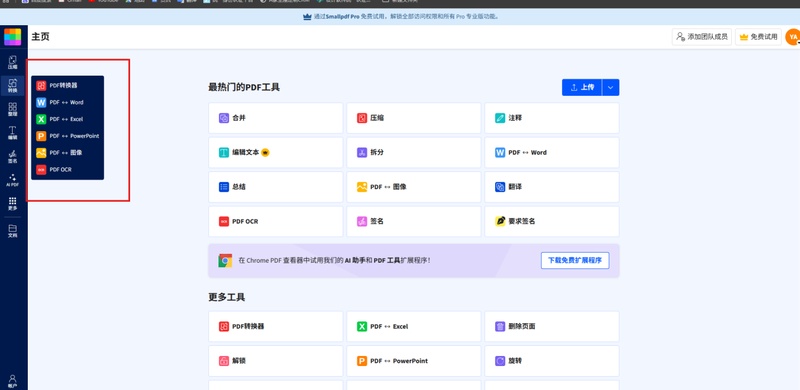This screenshot has height=390, width=800.
Task: Open 账户 at the sidebar bottom
Action: 12,381
